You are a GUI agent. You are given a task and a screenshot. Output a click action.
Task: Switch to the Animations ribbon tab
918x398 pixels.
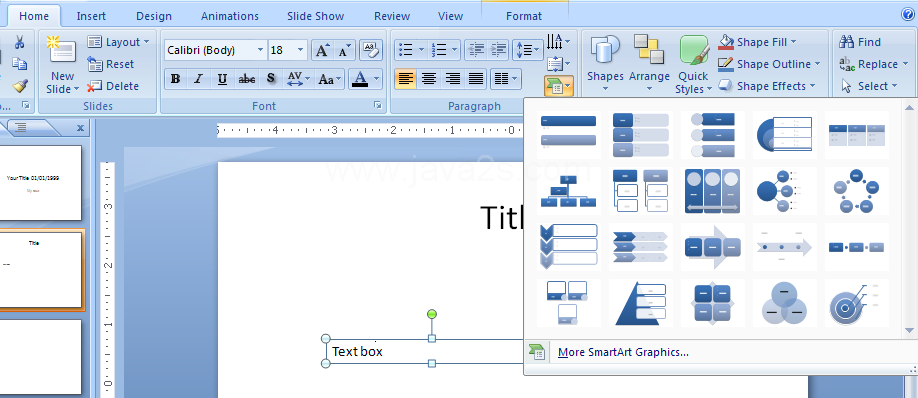click(x=230, y=16)
